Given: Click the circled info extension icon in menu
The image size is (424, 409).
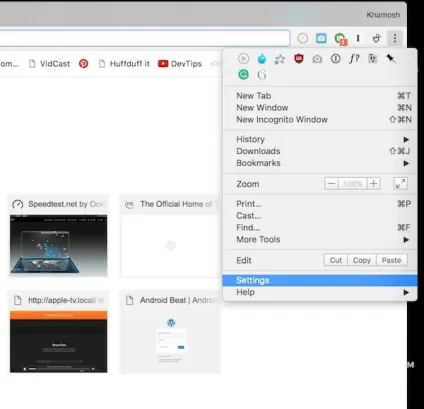Looking at the screenshot, I should pos(335,59).
